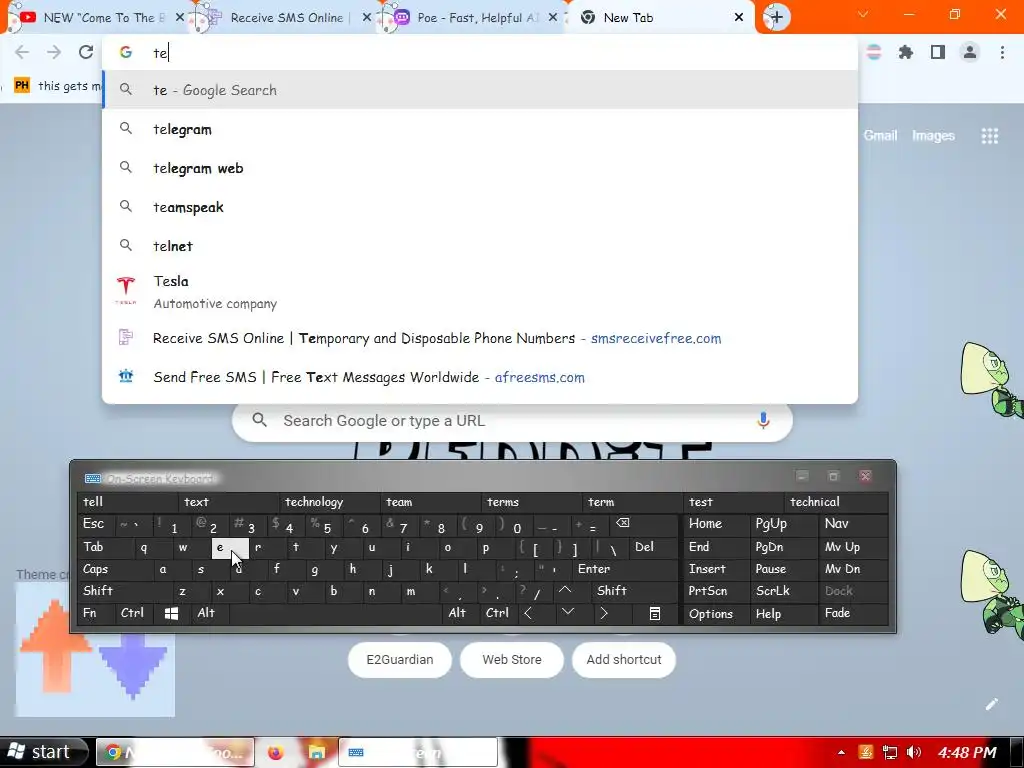Focus the Search Google or type a URL box
The width and height of the screenshot is (1024, 768).
tap(512, 421)
